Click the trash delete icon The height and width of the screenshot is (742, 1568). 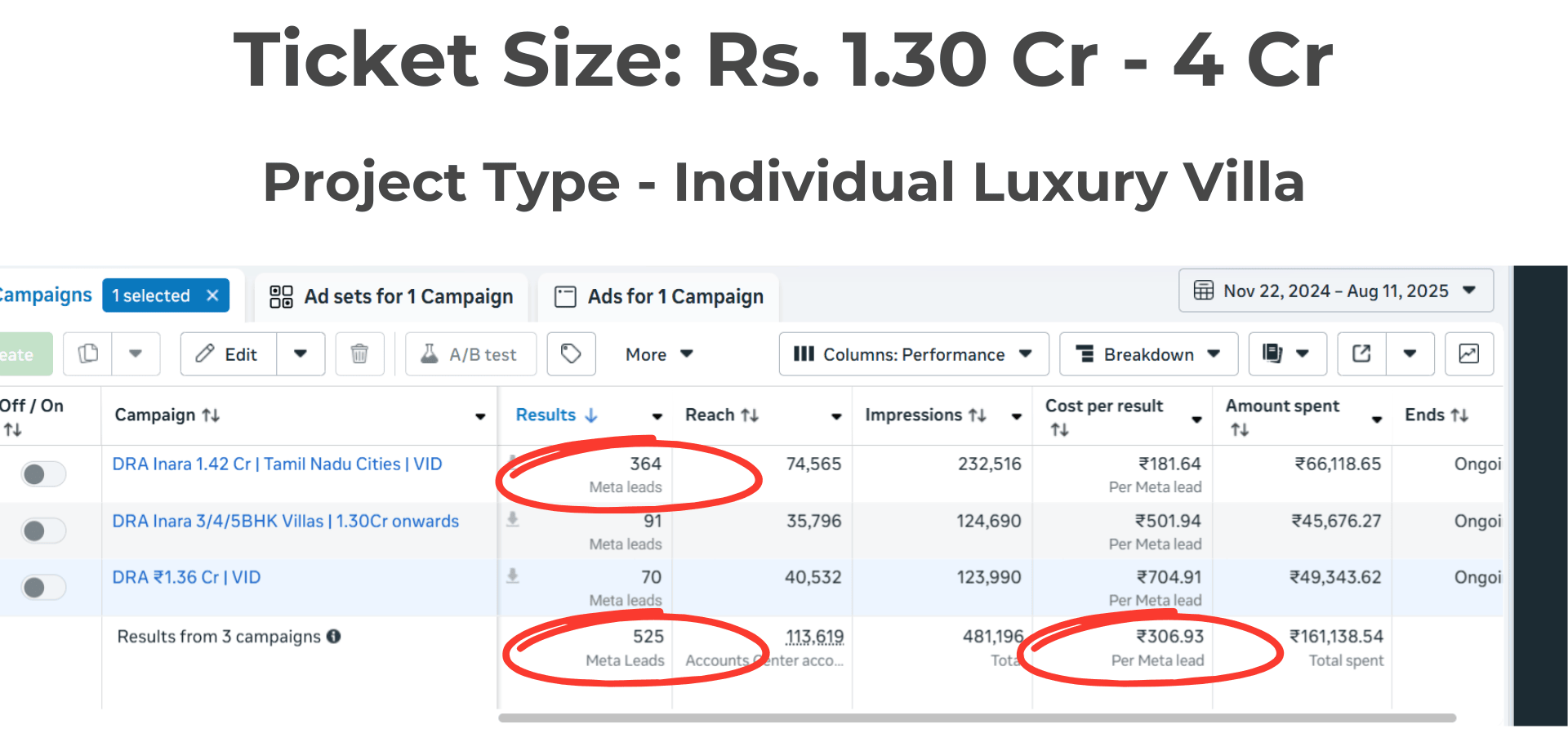[359, 354]
